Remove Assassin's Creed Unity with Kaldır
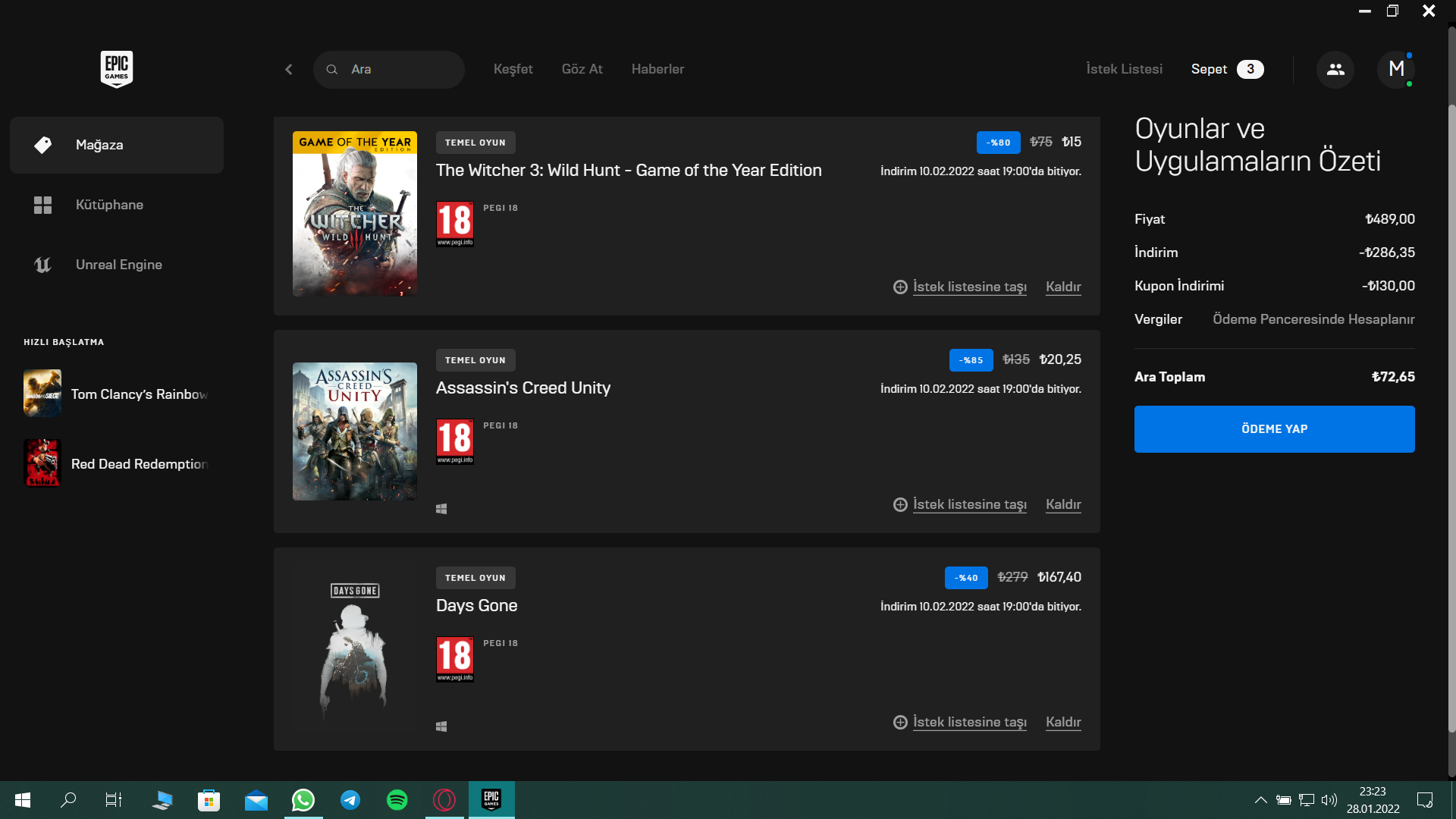 (x=1063, y=504)
